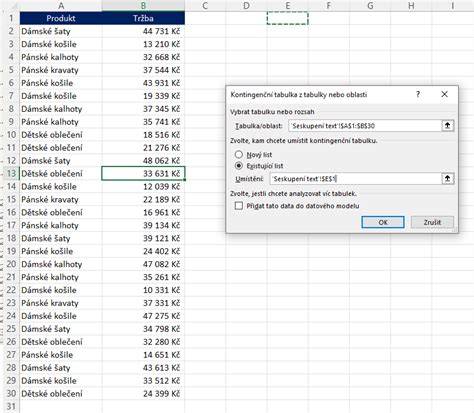The height and width of the screenshot is (413, 474).
Task: Select column B header
Action: coord(143,5)
